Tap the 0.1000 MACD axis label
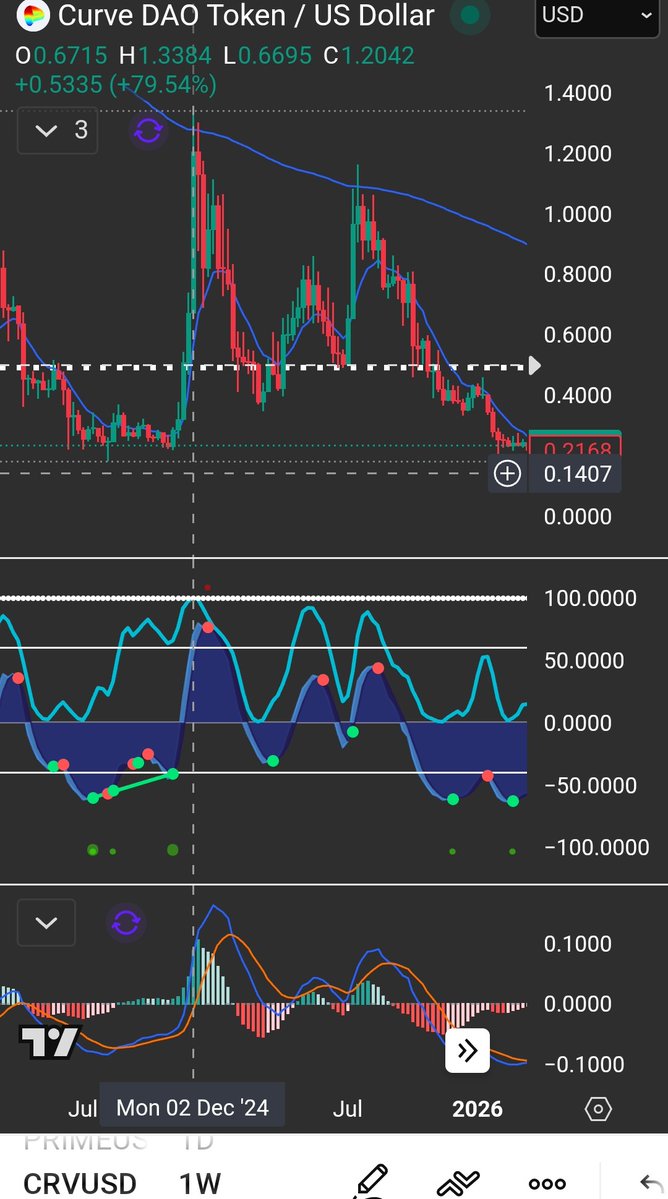Screen dimensions: 668x1199 [577, 944]
